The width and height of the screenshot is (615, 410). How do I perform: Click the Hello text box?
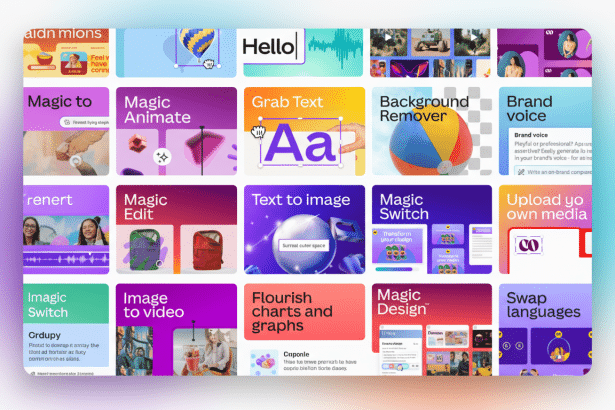(x=273, y=47)
